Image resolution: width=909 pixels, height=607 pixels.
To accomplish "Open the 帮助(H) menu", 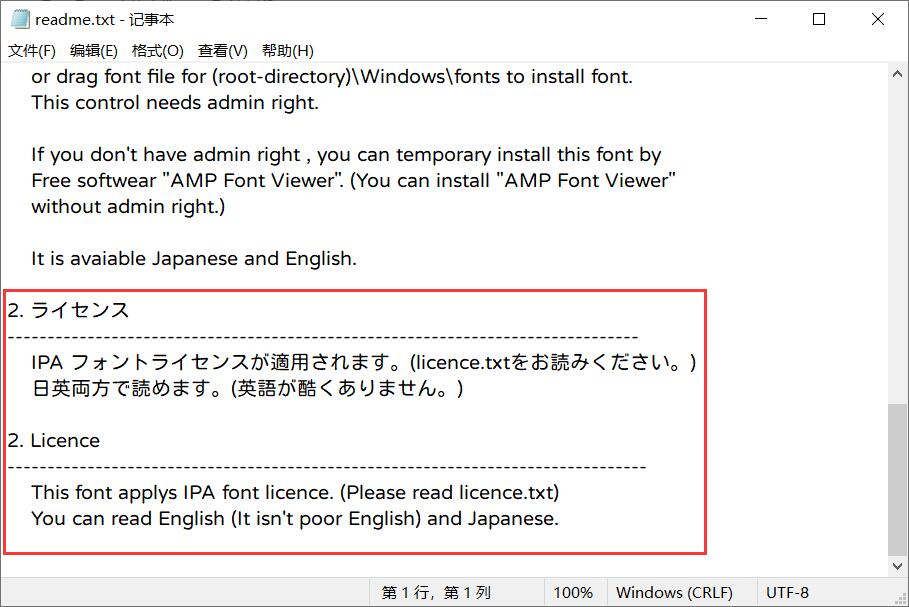I will 288,51.
